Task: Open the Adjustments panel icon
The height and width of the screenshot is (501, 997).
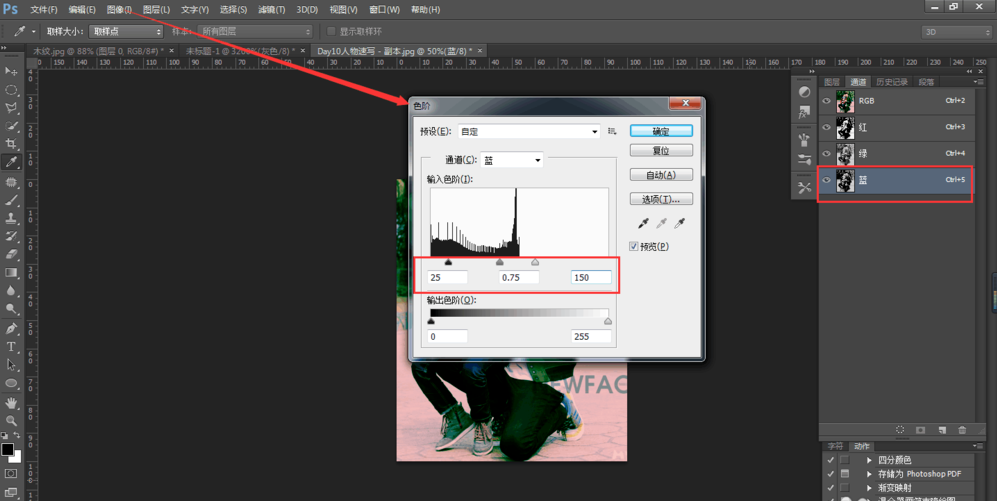Action: (x=804, y=92)
